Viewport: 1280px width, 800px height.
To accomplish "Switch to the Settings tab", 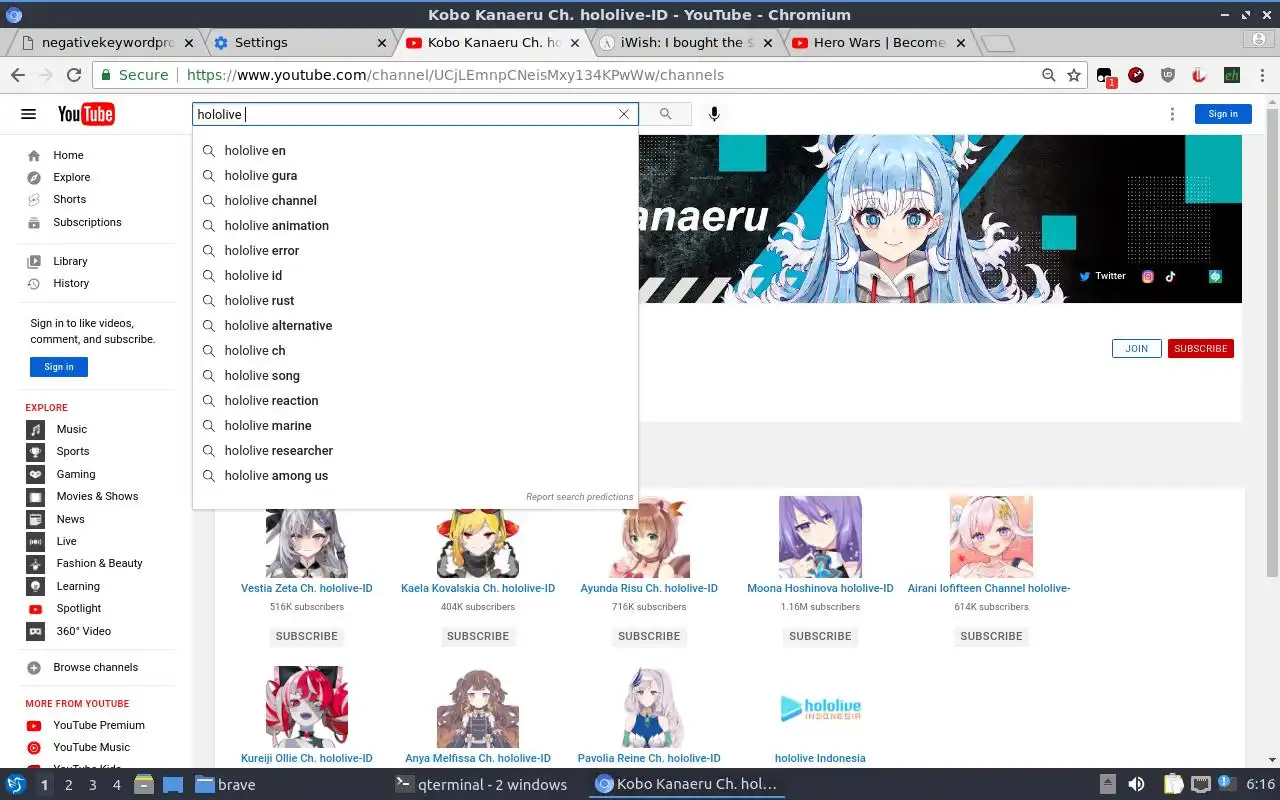I will (300, 43).
